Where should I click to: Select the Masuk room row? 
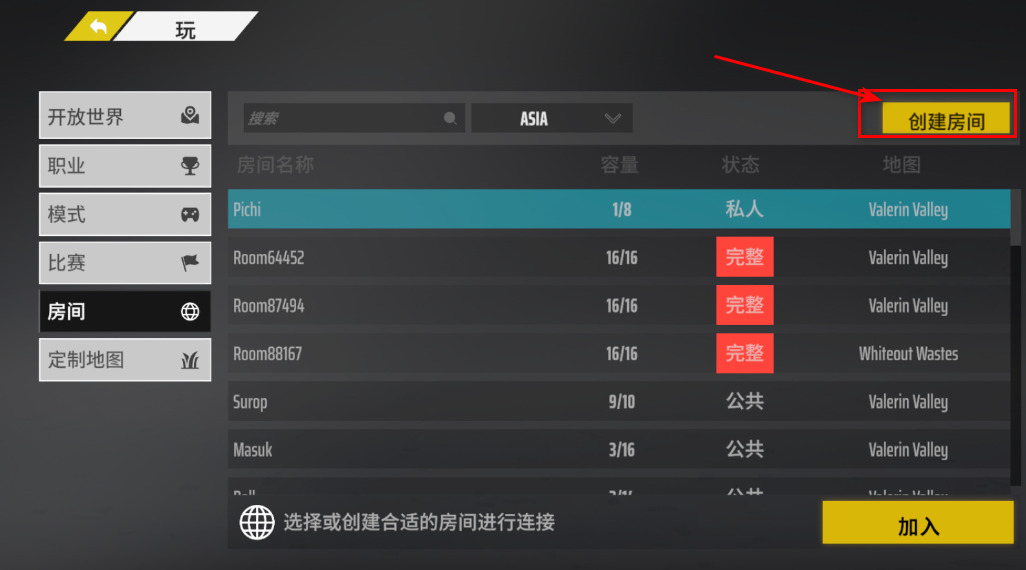(x=619, y=450)
